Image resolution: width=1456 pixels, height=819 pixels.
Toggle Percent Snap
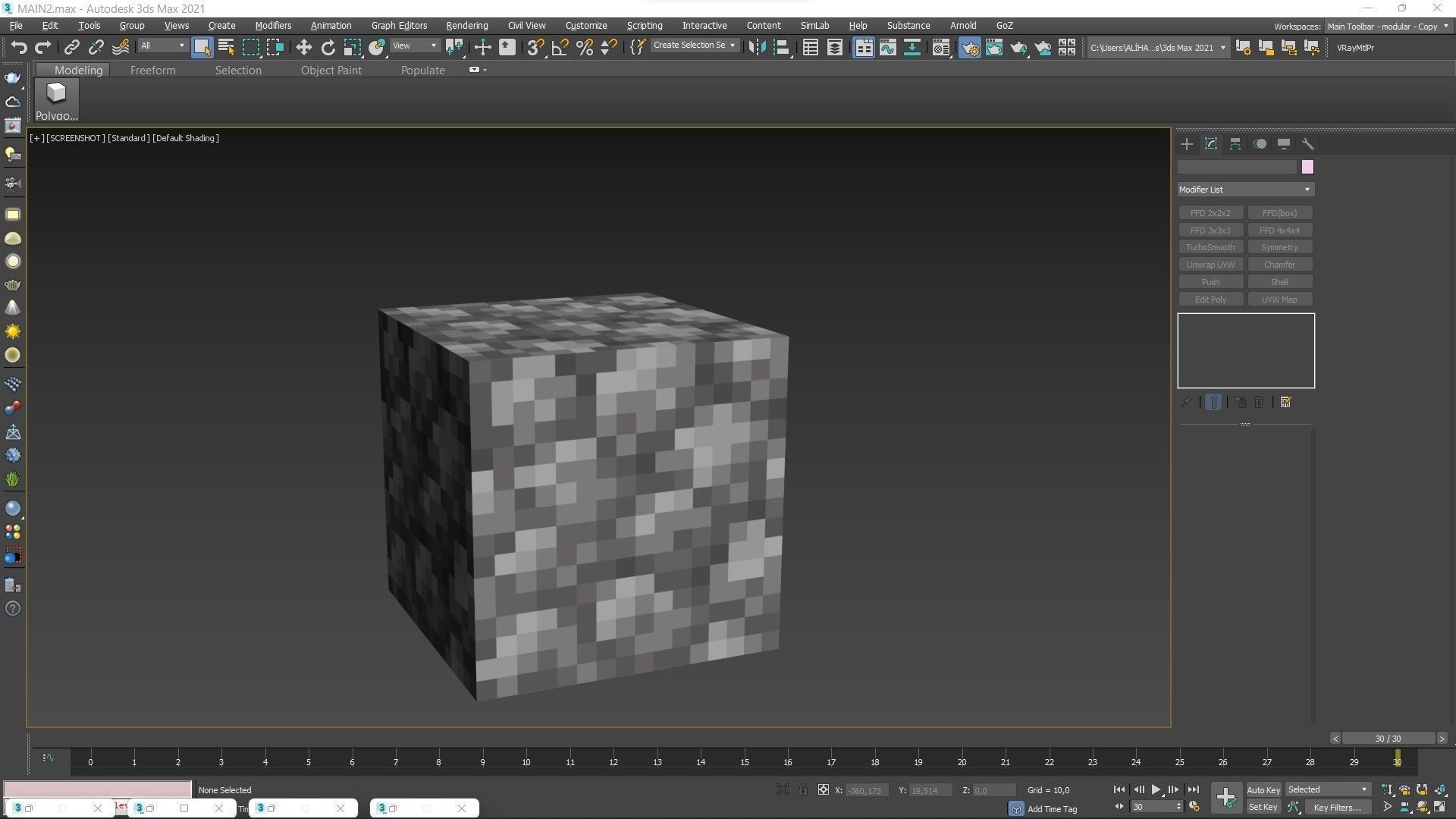click(x=584, y=47)
